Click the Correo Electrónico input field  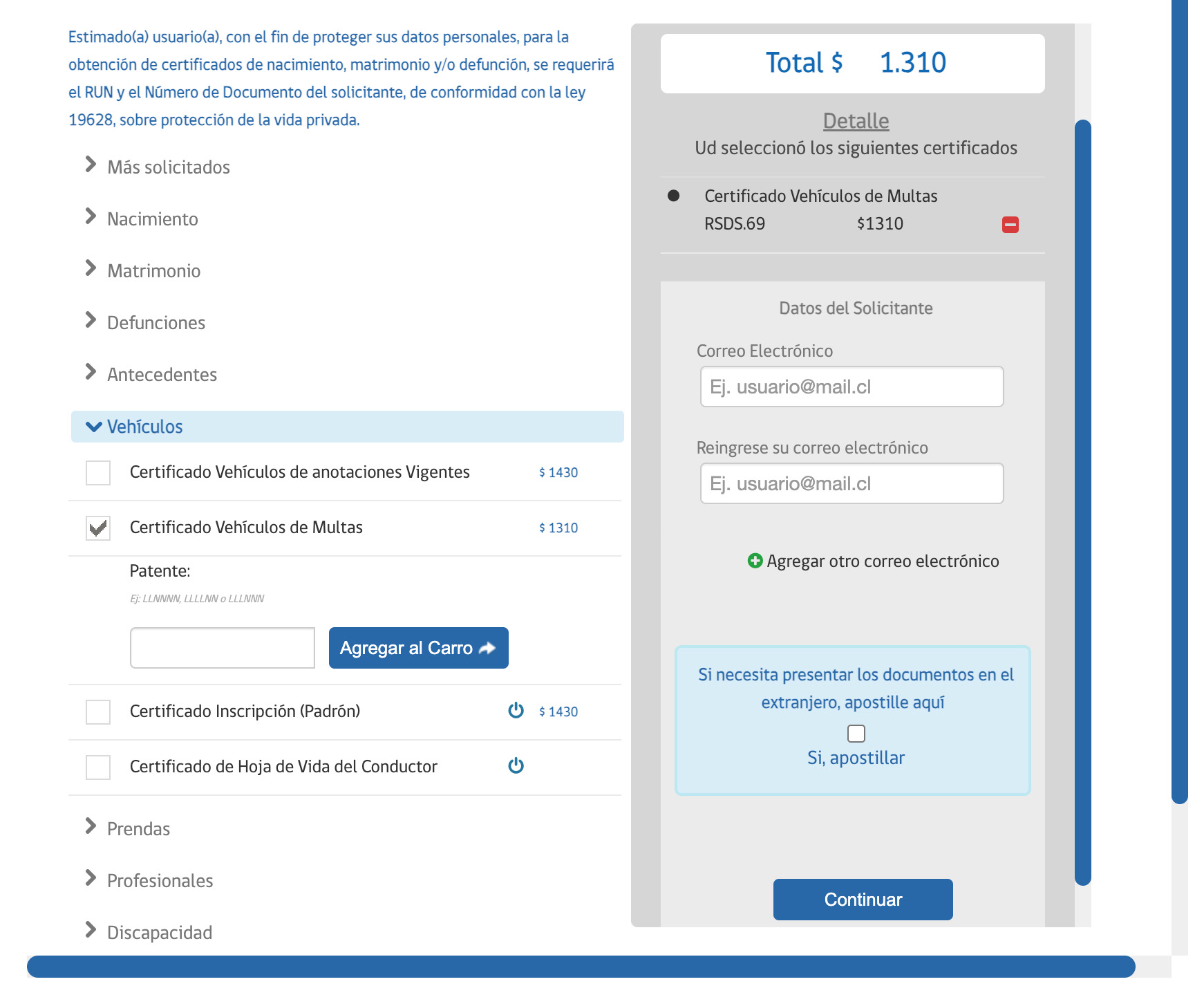(852, 387)
